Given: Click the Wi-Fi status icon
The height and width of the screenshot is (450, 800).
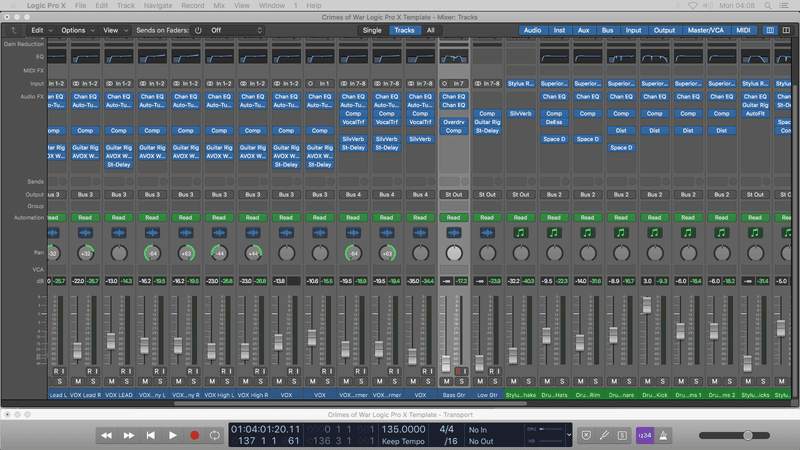Looking at the screenshot, I should [x=692, y=6].
